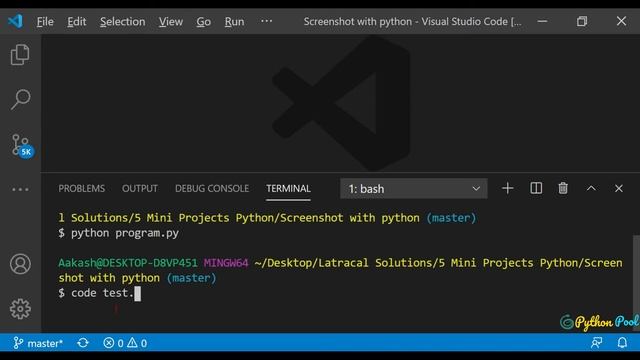Open errors and warnings count in status bar

click(125, 343)
